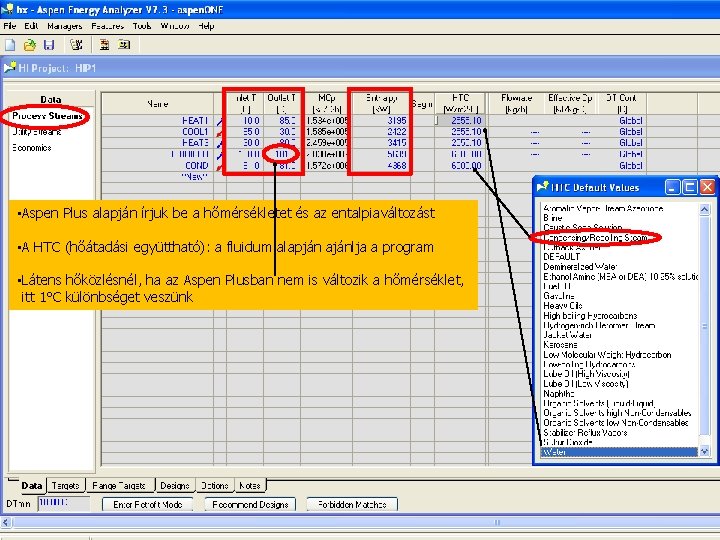Switch to the Data tab at the bottom
This screenshot has height=540, width=720.
coord(31,485)
